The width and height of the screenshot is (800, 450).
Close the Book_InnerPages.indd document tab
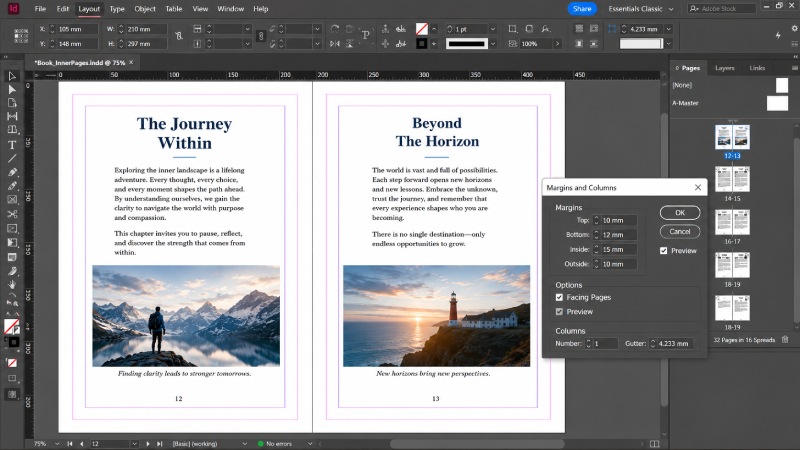pyautogui.click(x=131, y=62)
